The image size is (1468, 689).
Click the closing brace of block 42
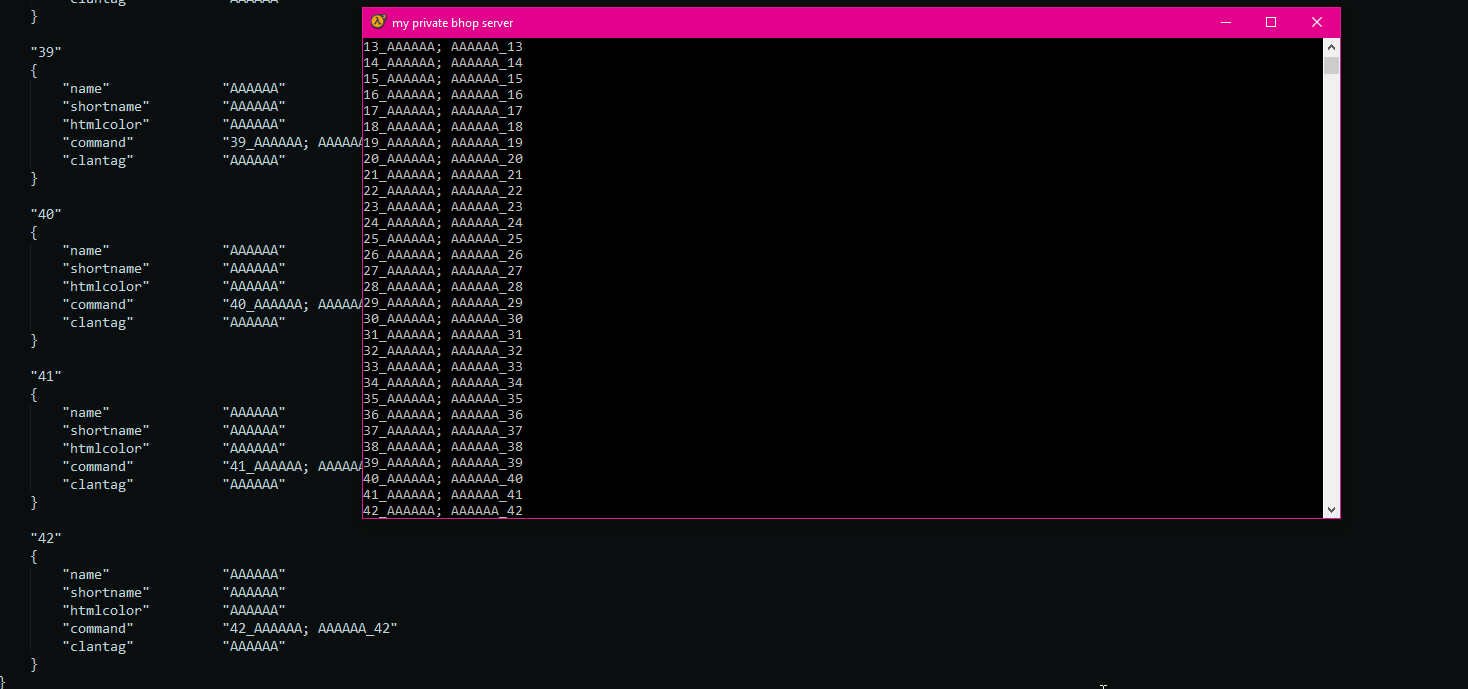tap(33, 664)
